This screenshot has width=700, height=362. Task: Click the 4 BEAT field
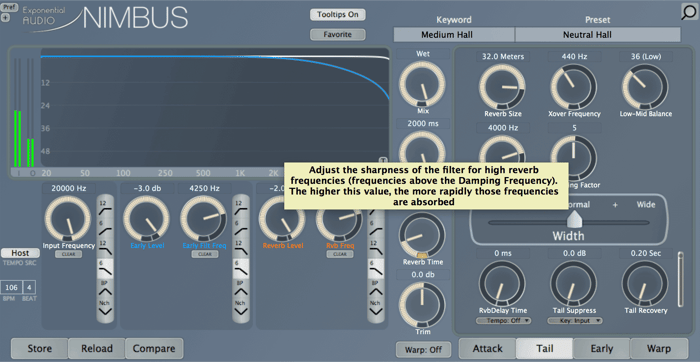coord(30,287)
